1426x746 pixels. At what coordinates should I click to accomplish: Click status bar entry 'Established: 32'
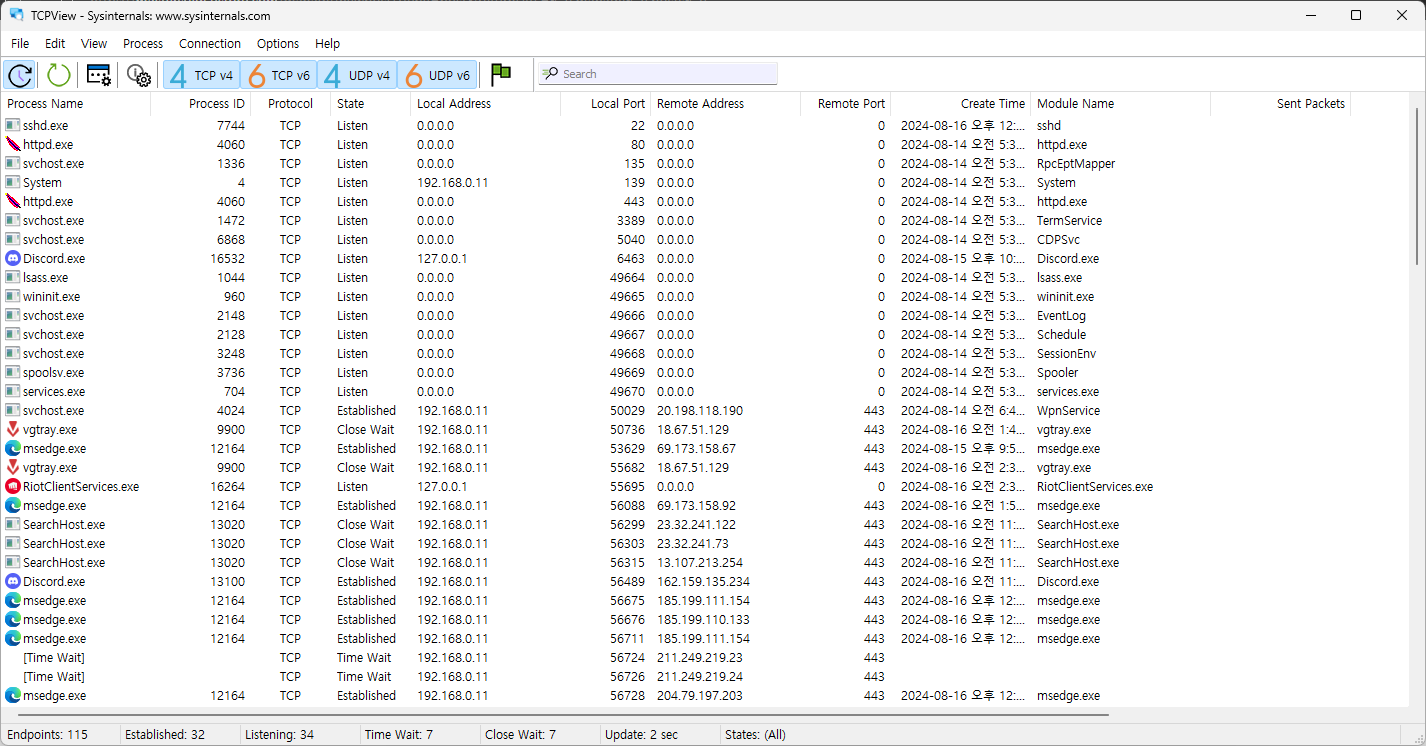click(x=165, y=734)
